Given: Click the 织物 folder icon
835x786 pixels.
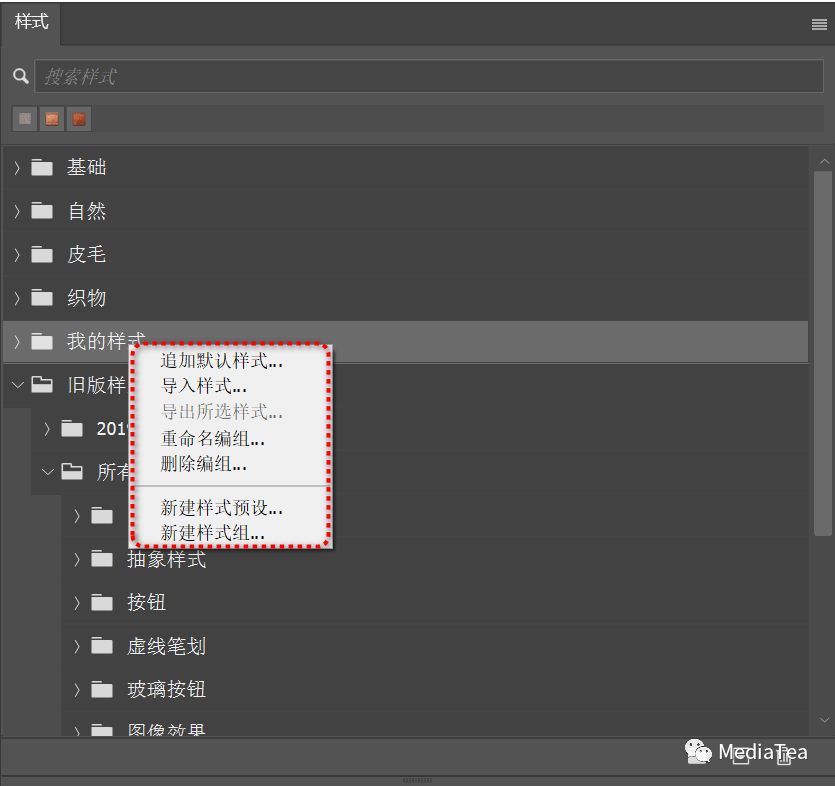Looking at the screenshot, I should [x=42, y=298].
